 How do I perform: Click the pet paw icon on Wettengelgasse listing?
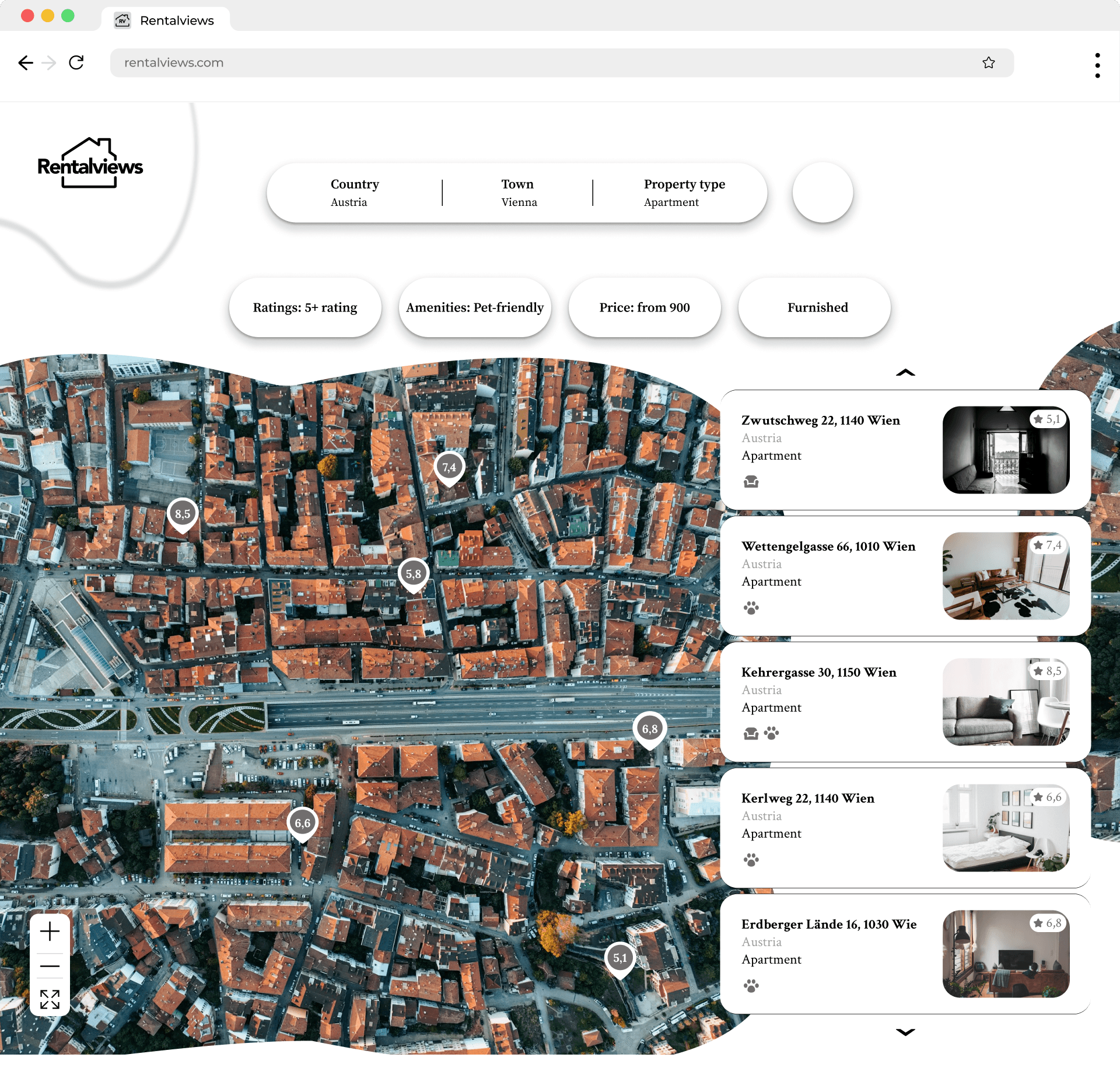(751, 608)
